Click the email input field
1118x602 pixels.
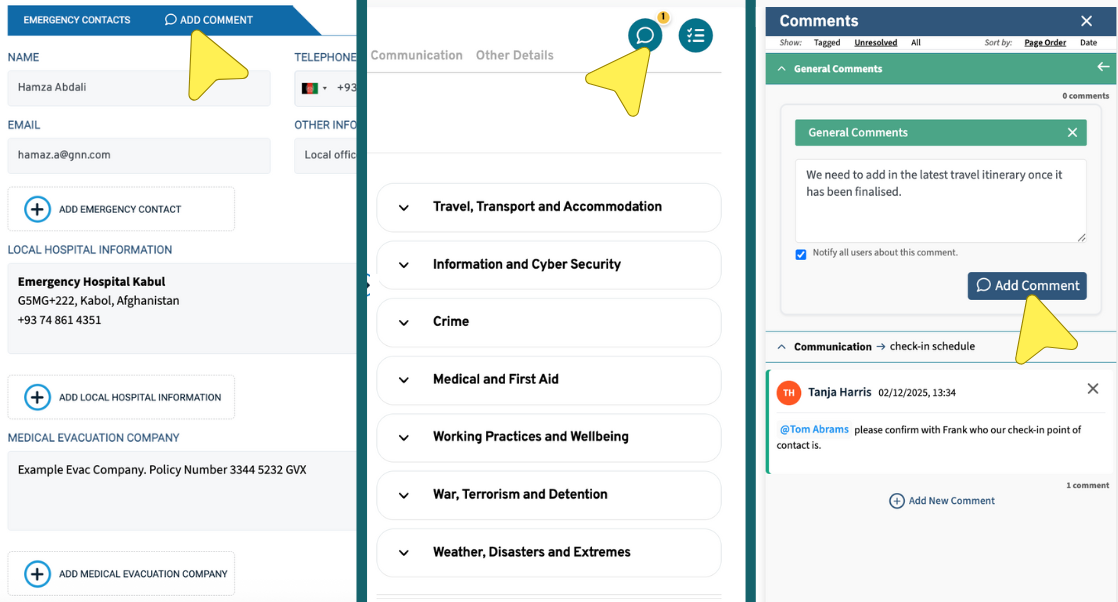pyautogui.click(x=138, y=155)
